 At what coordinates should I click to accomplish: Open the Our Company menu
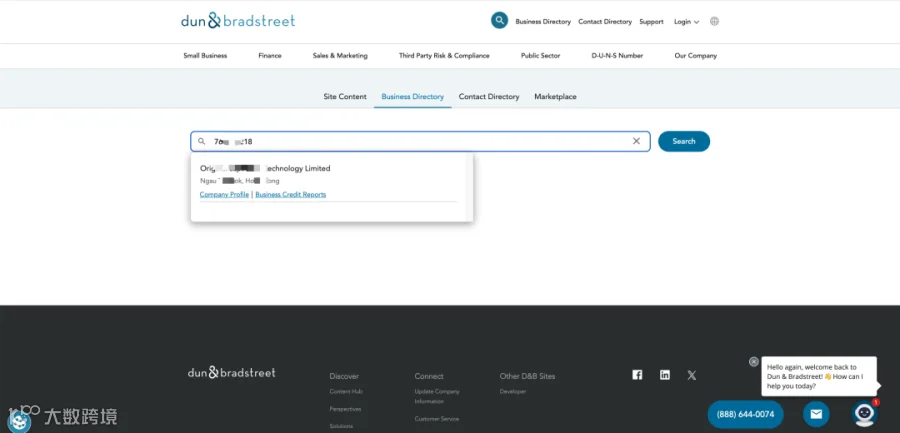pos(696,56)
